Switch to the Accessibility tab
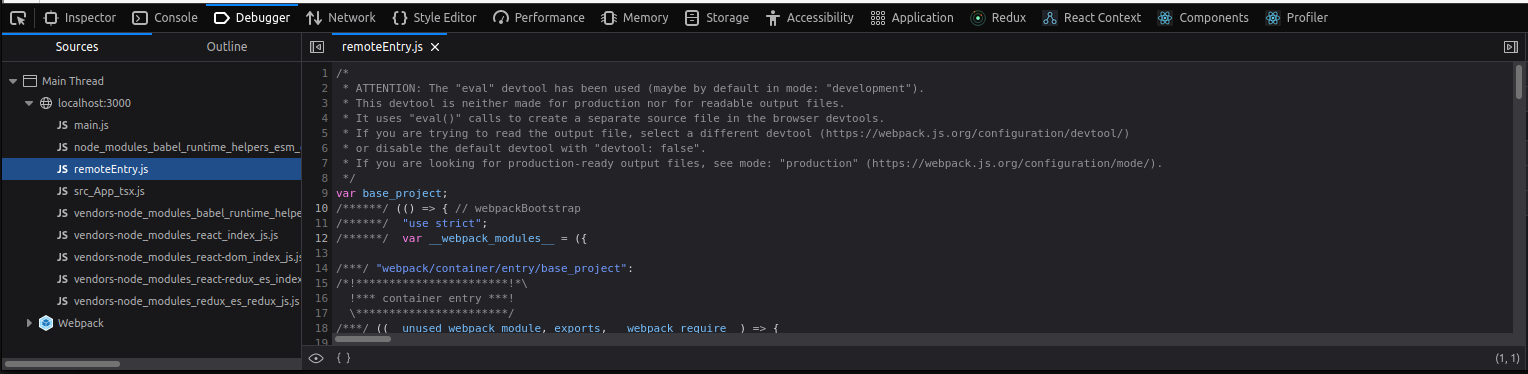1528x374 pixels. click(x=810, y=17)
